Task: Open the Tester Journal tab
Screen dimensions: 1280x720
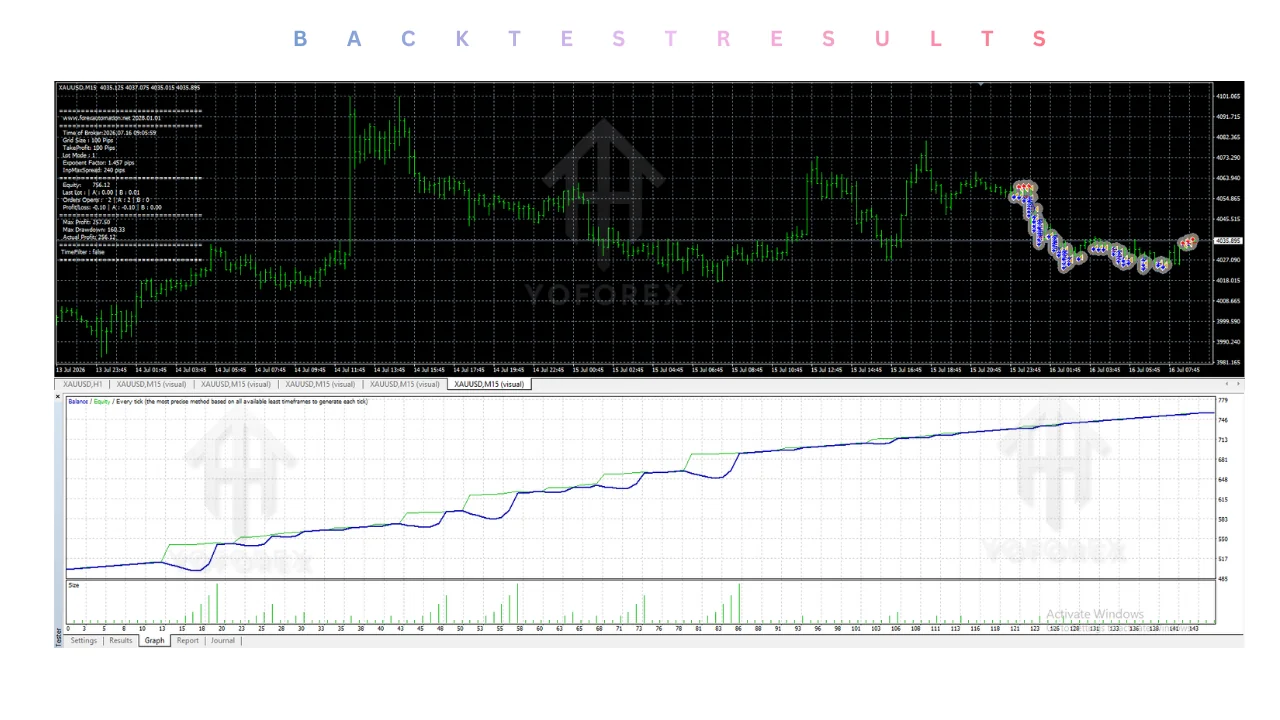Action: tap(223, 640)
